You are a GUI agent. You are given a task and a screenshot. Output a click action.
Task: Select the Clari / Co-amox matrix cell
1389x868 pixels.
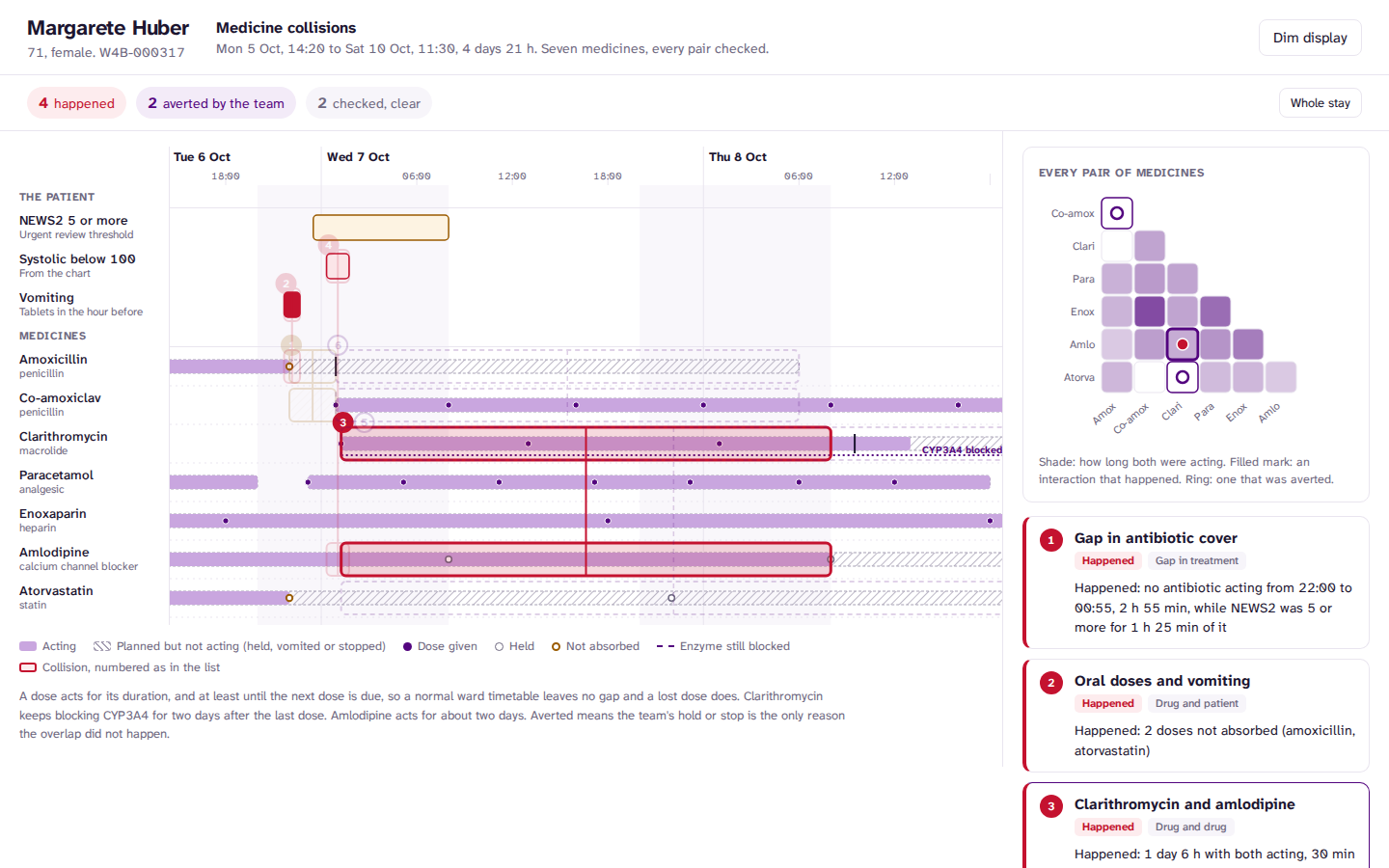(1150, 246)
